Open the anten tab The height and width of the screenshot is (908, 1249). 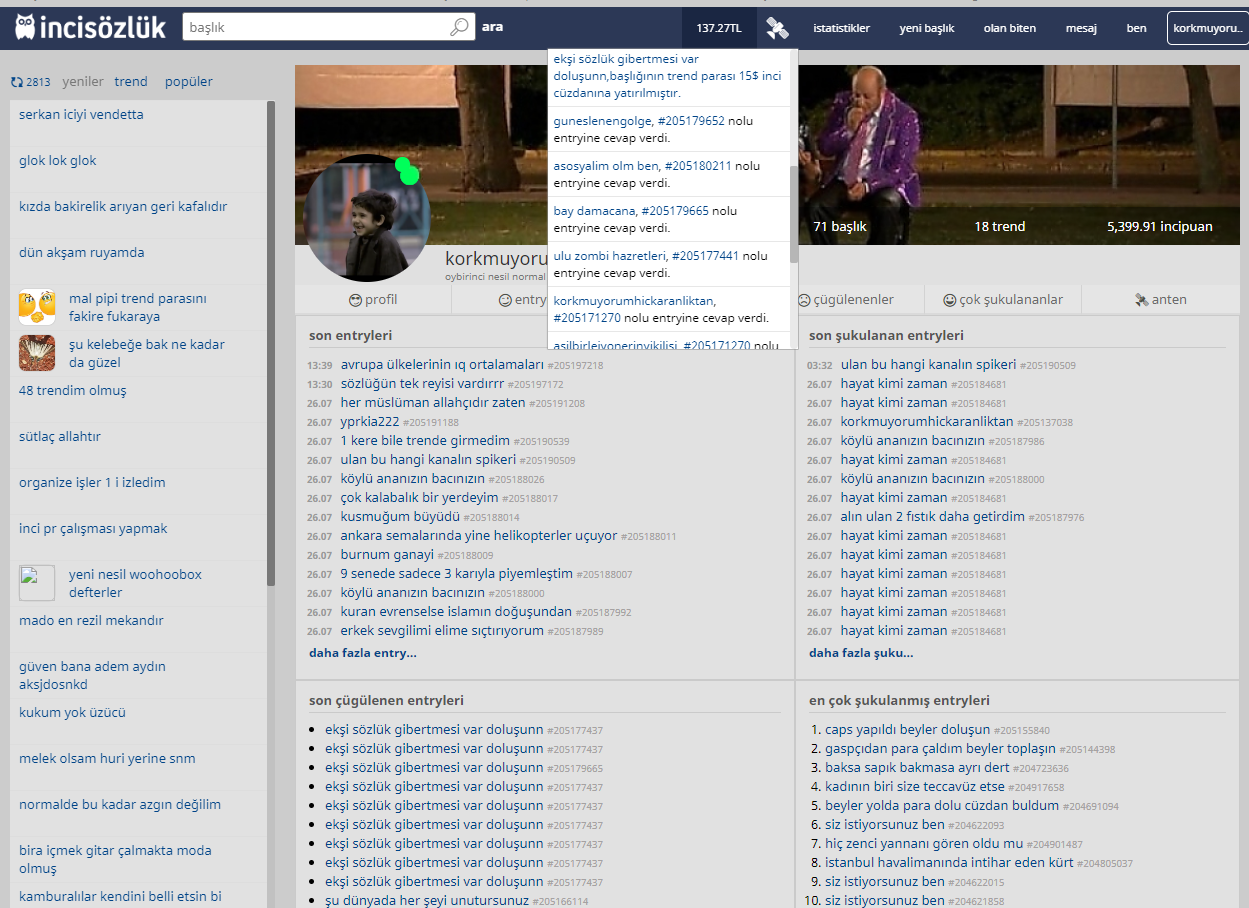point(1160,299)
